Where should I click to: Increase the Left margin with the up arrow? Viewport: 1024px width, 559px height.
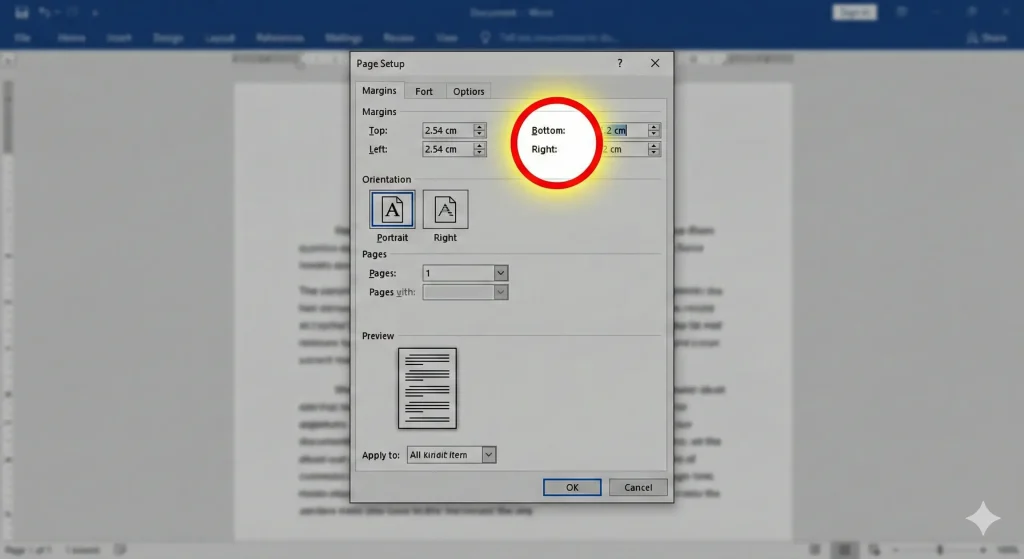479,146
